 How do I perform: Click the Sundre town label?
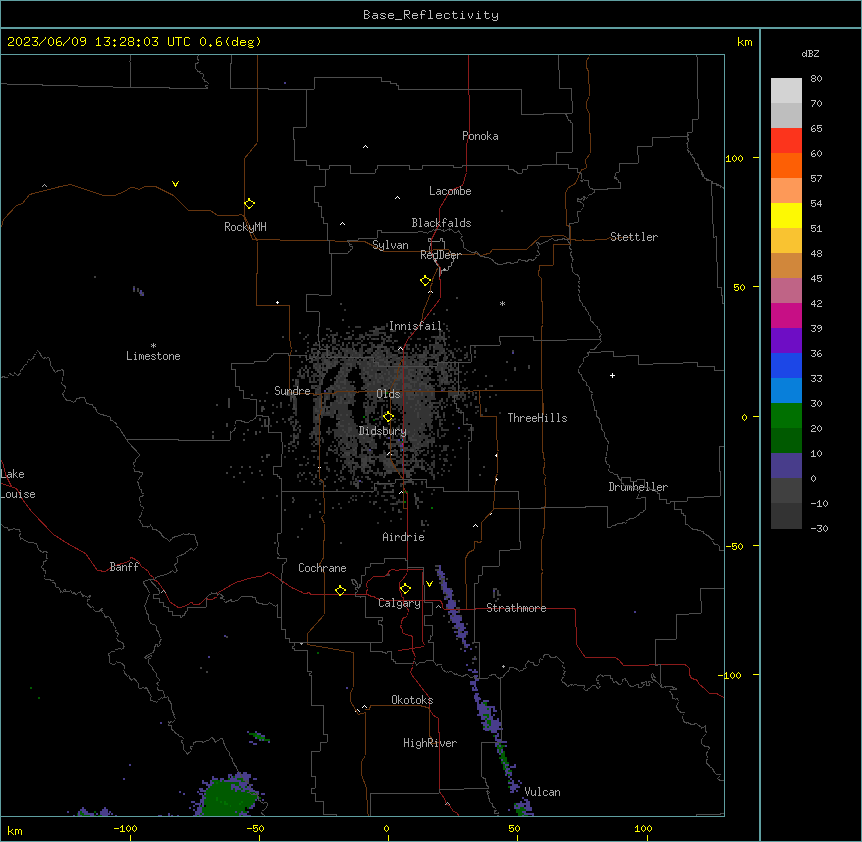point(292,391)
